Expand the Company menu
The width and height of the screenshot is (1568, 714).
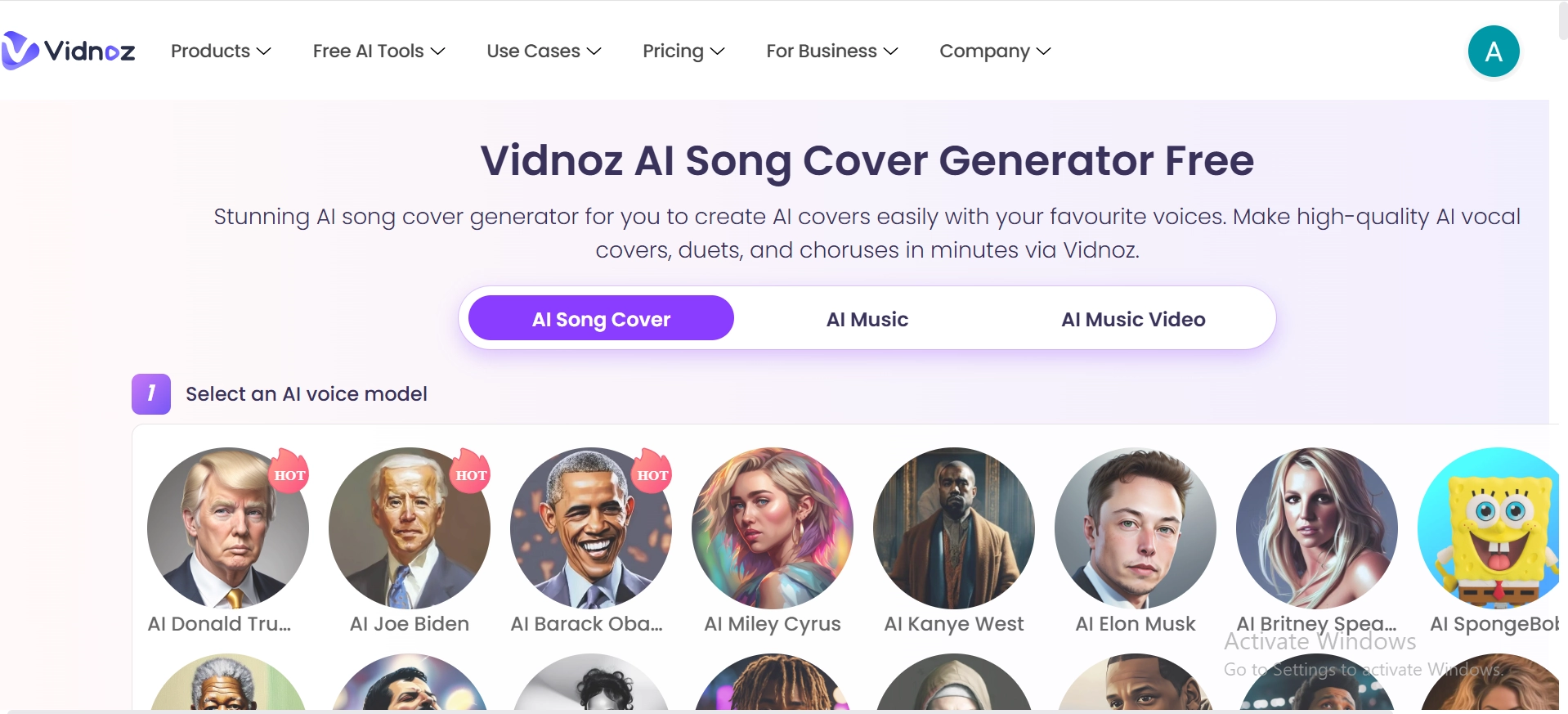click(993, 51)
